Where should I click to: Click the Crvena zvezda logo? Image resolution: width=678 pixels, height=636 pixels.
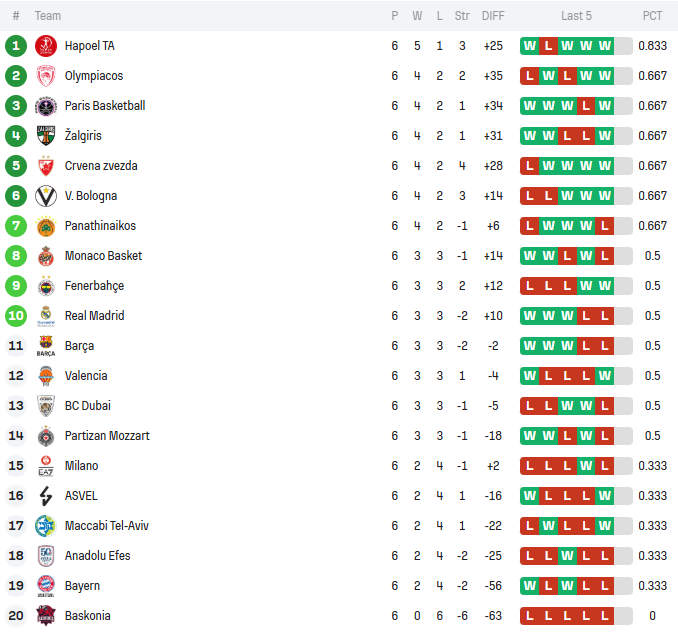click(x=45, y=166)
